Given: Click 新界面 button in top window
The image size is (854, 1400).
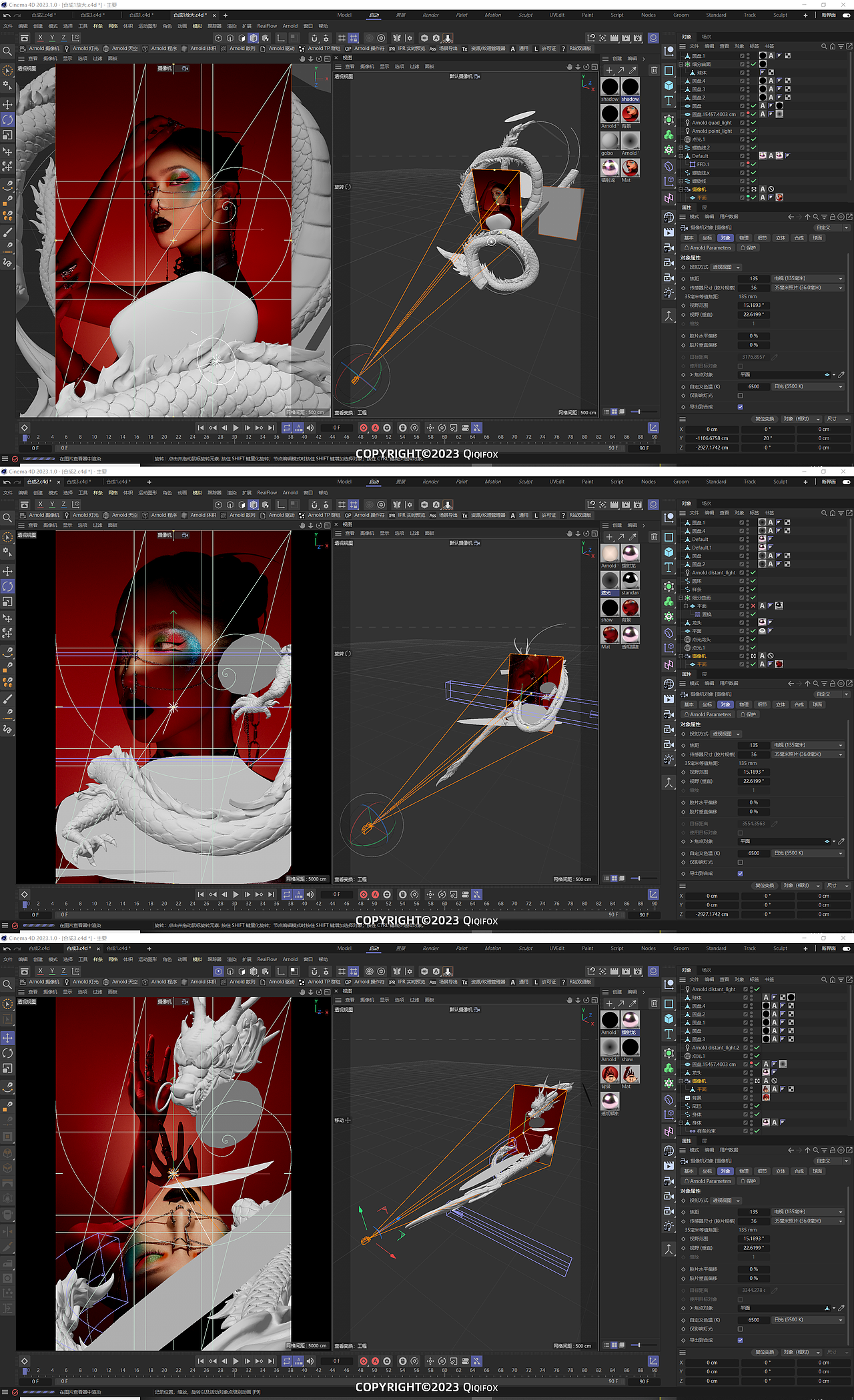Looking at the screenshot, I should tap(829, 15).
